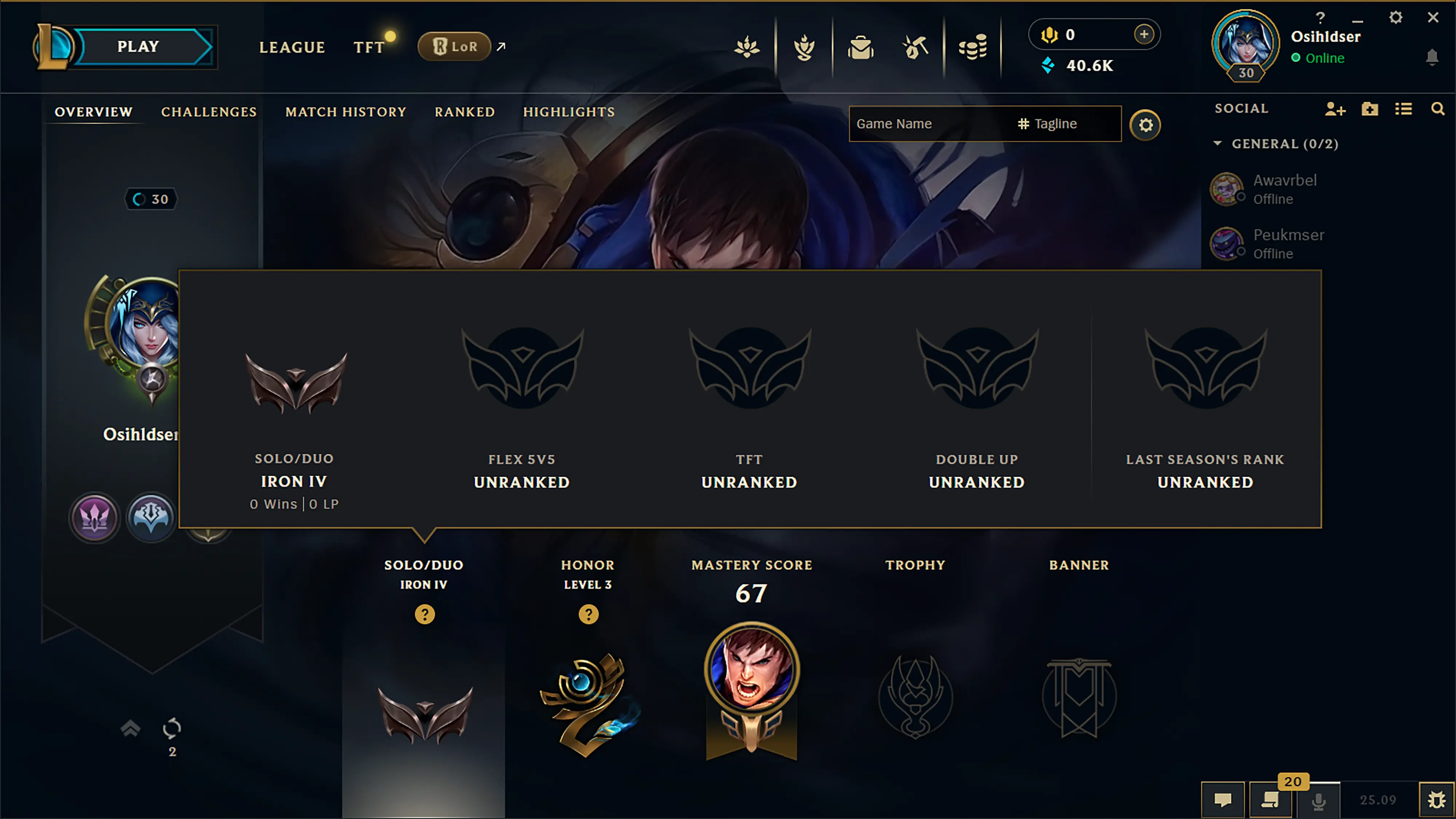
Task: Open the Collection backpack icon
Action: (x=860, y=47)
